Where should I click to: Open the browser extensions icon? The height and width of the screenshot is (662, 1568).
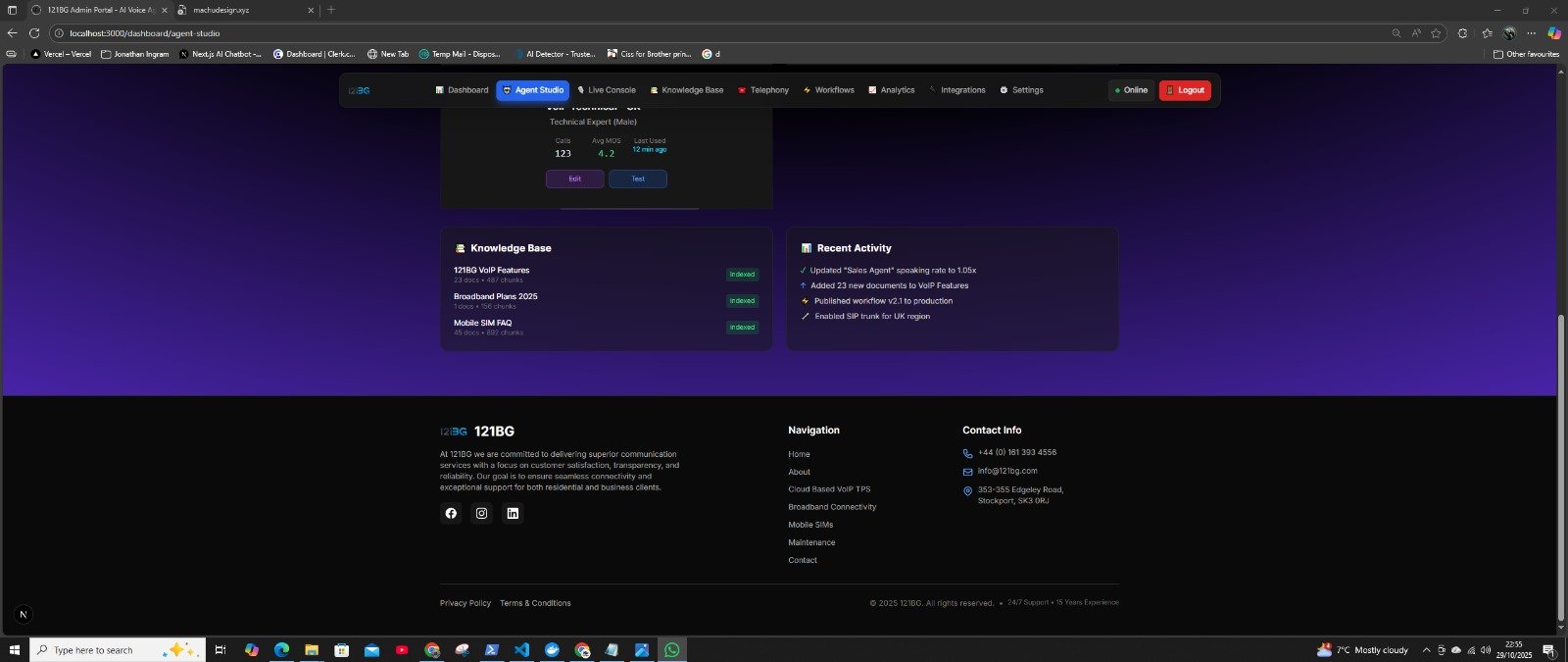[x=1462, y=33]
